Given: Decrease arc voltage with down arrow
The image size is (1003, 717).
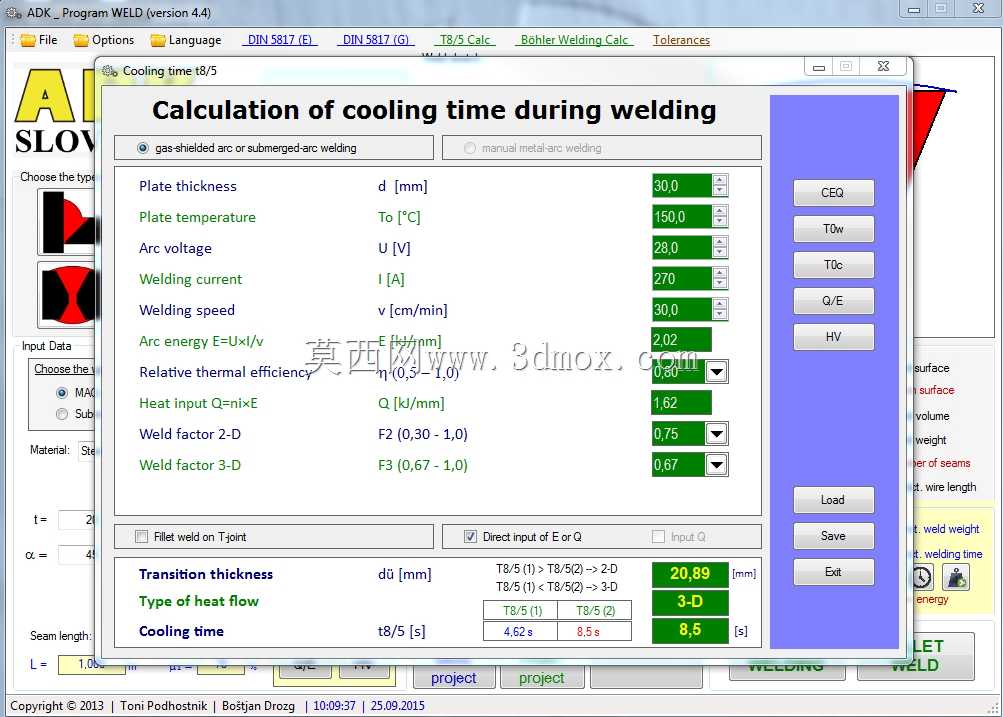Looking at the screenshot, I should pyautogui.click(x=720, y=253).
